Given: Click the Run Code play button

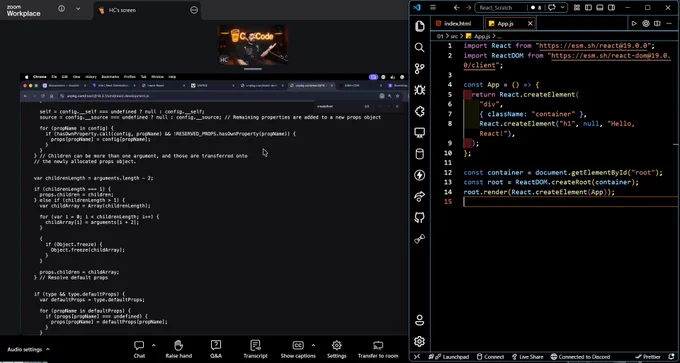Looking at the screenshot, I should [x=634, y=23].
